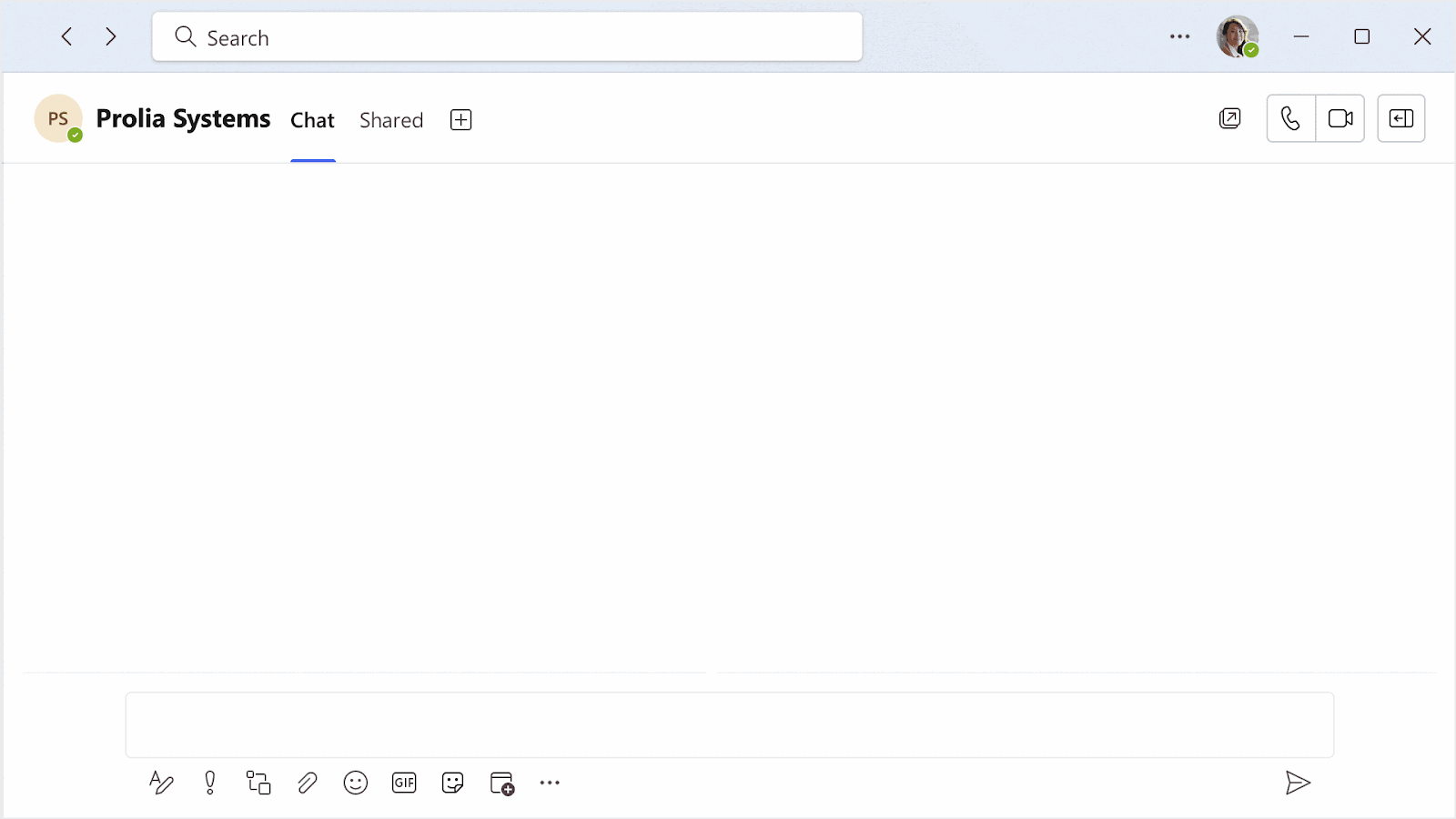Maximize the Teams window

click(1362, 36)
